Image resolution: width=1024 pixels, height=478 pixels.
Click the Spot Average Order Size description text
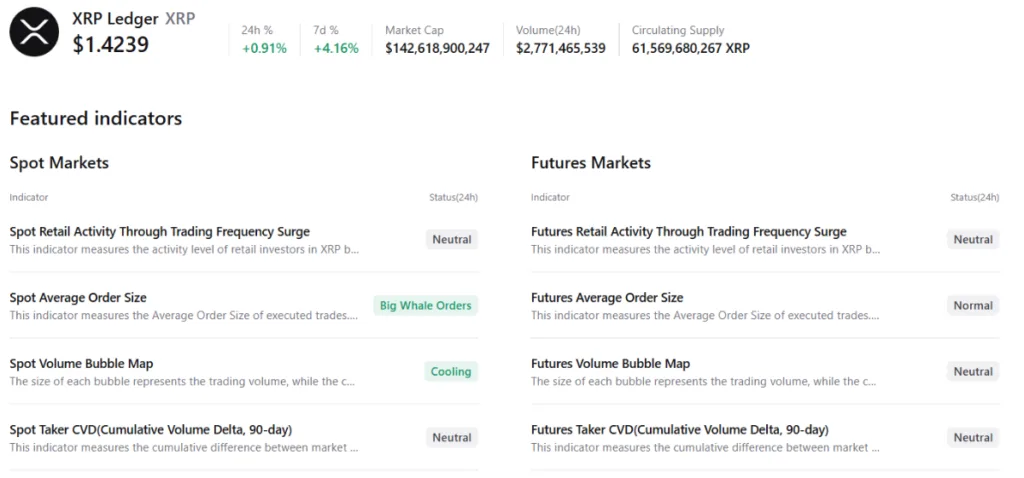coord(184,315)
